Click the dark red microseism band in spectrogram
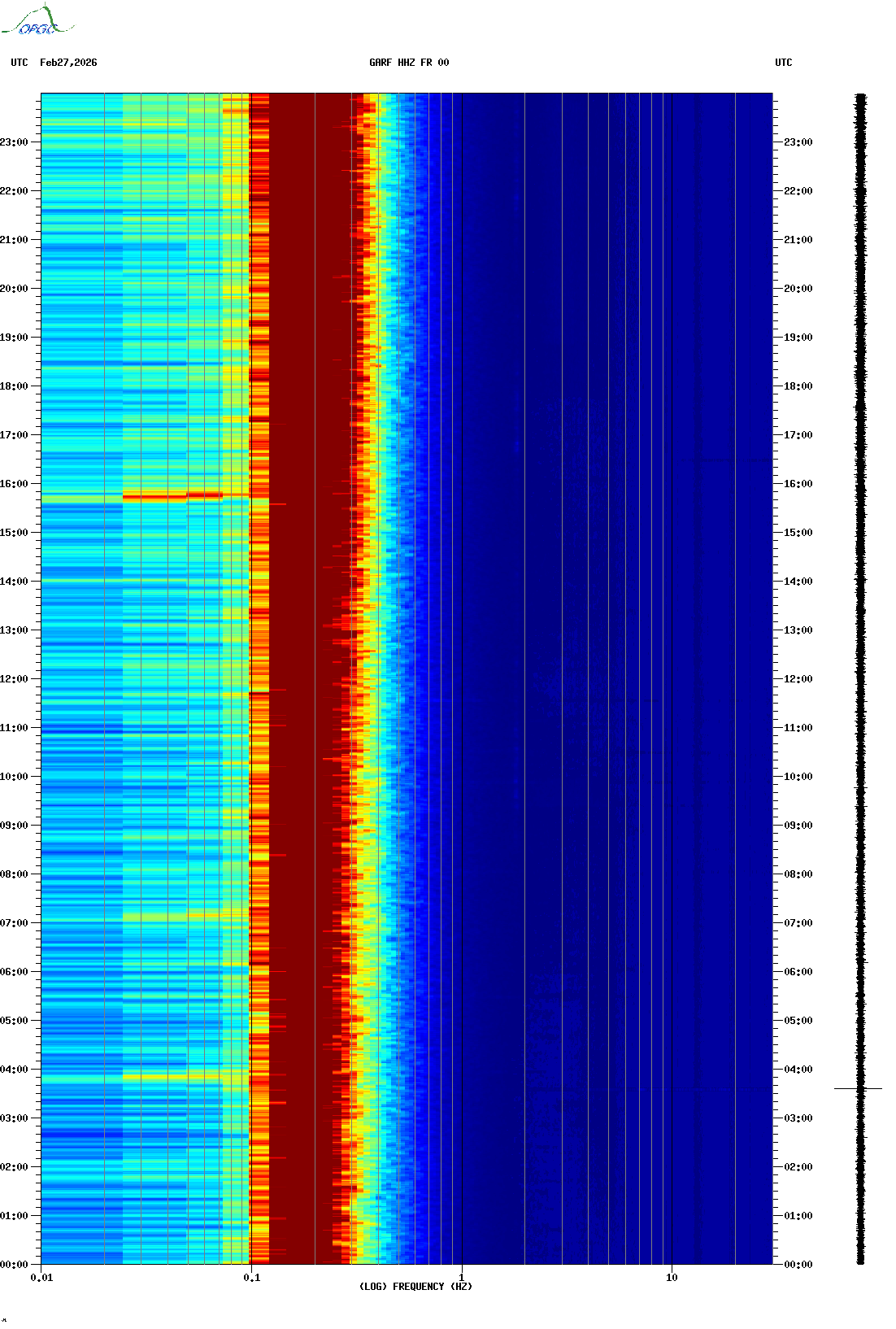Screen dimensions: 896x1329 (301, 651)
